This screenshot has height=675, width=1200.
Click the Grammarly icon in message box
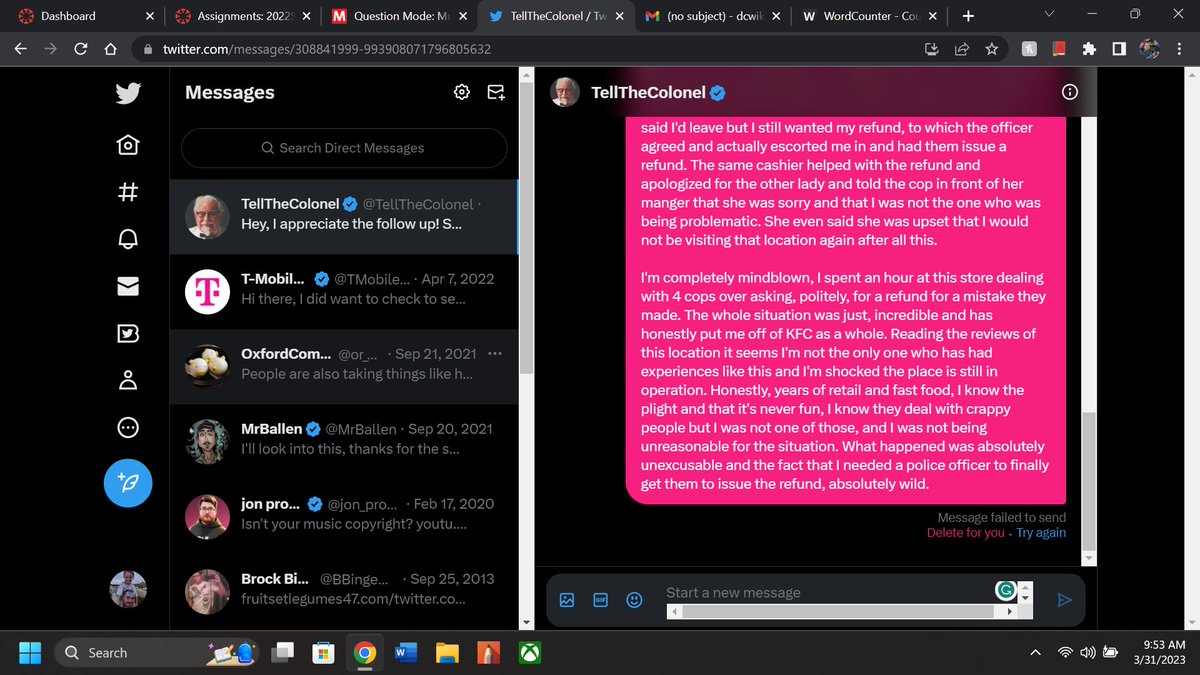[1006, 591]
